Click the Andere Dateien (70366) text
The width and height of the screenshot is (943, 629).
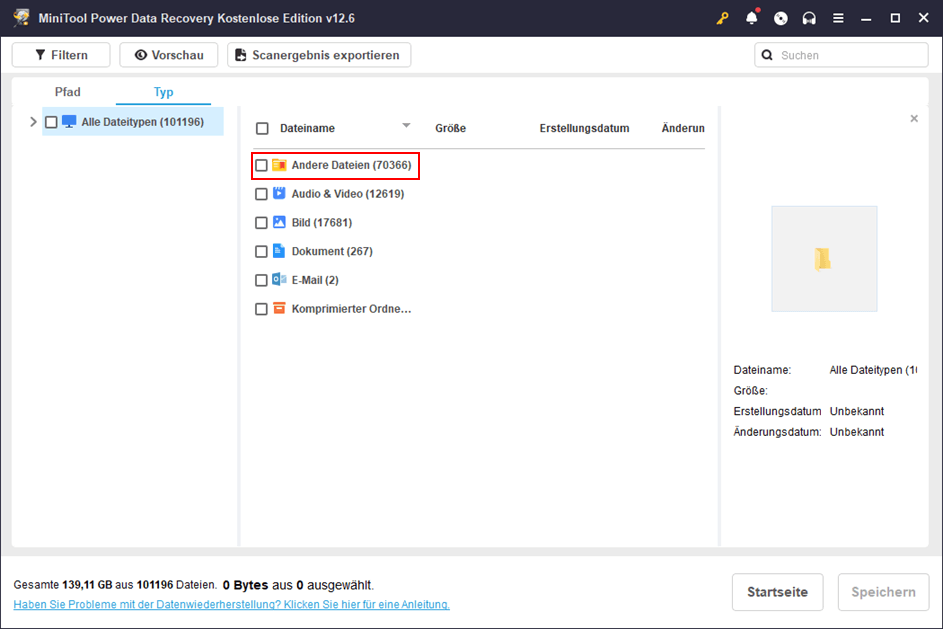coord(351,165)
